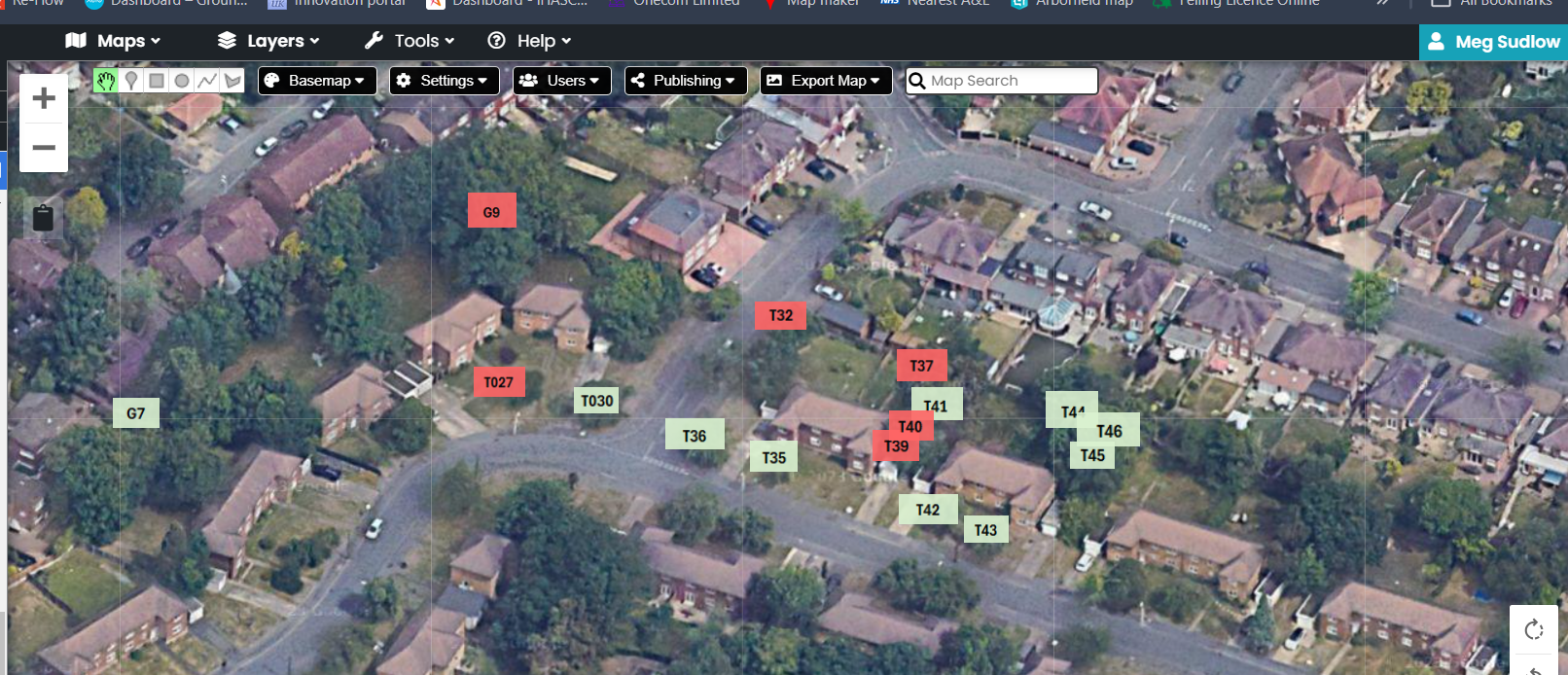Open the Settings dropdown
The width and height of the screenshot is (1568, 675).
444,81
